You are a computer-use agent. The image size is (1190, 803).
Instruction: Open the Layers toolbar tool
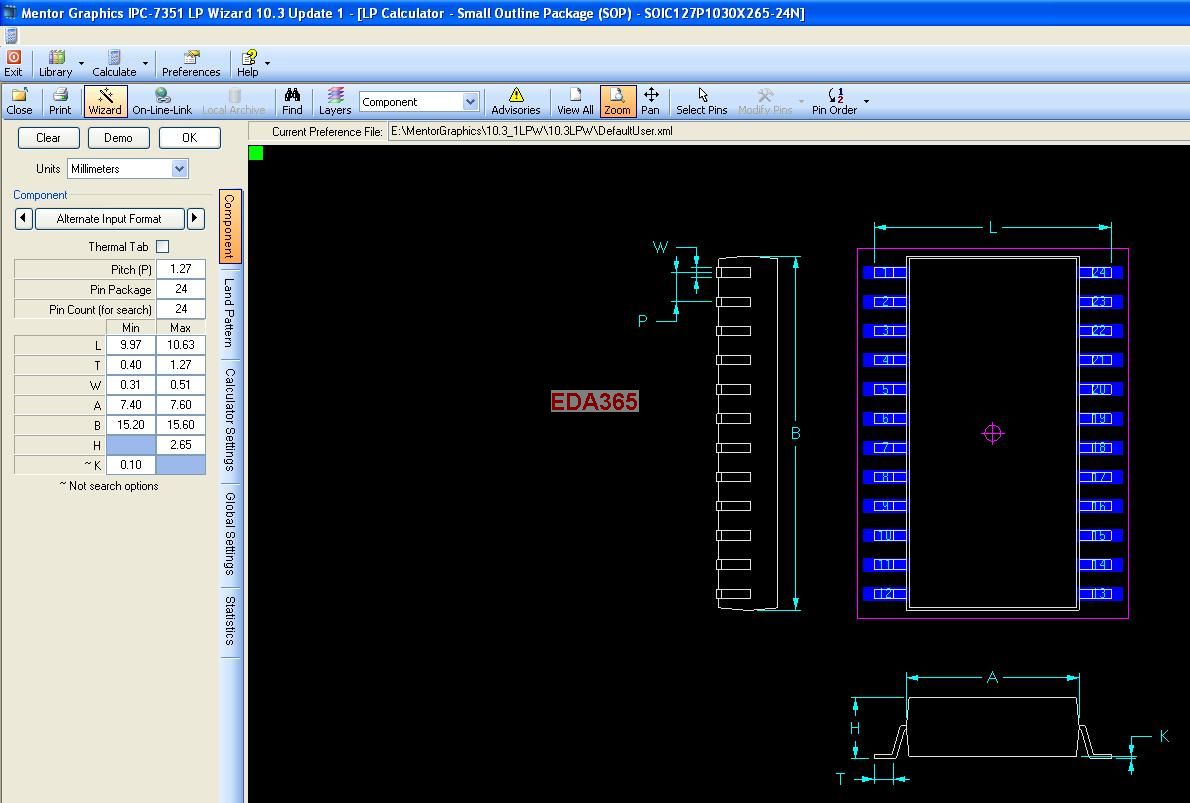[335, 101]
